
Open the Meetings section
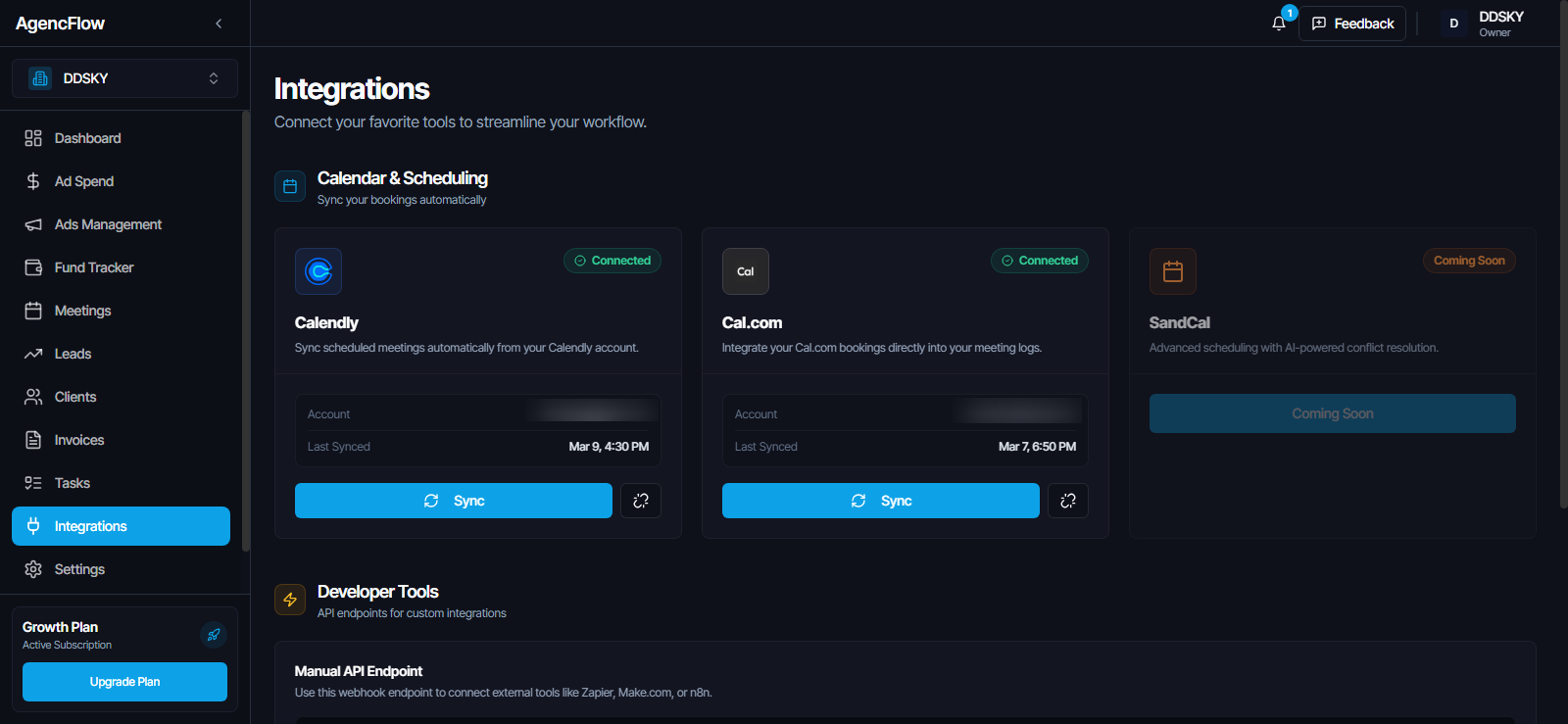tap(121, 311)
